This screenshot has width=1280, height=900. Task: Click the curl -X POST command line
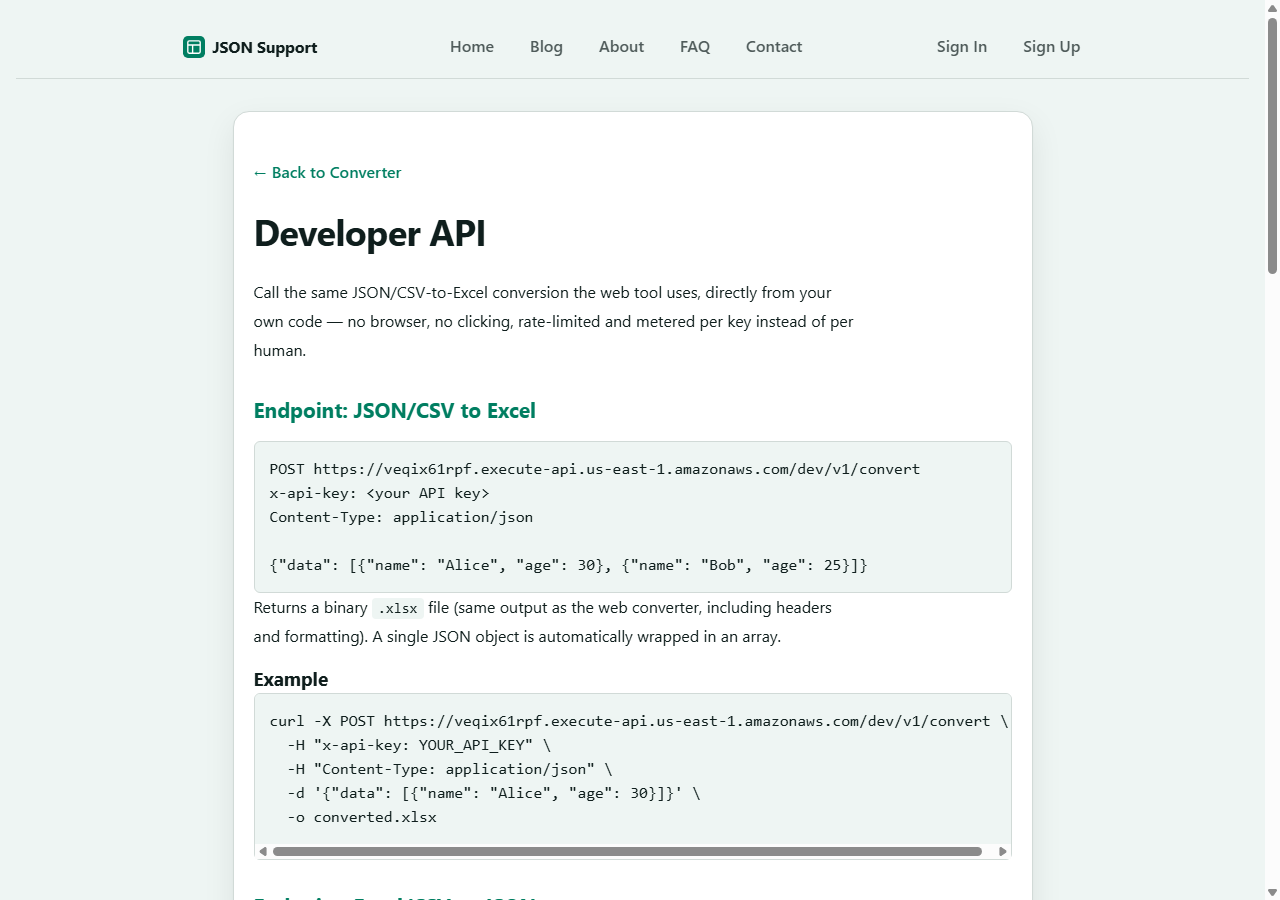click(x=639, y=721)
